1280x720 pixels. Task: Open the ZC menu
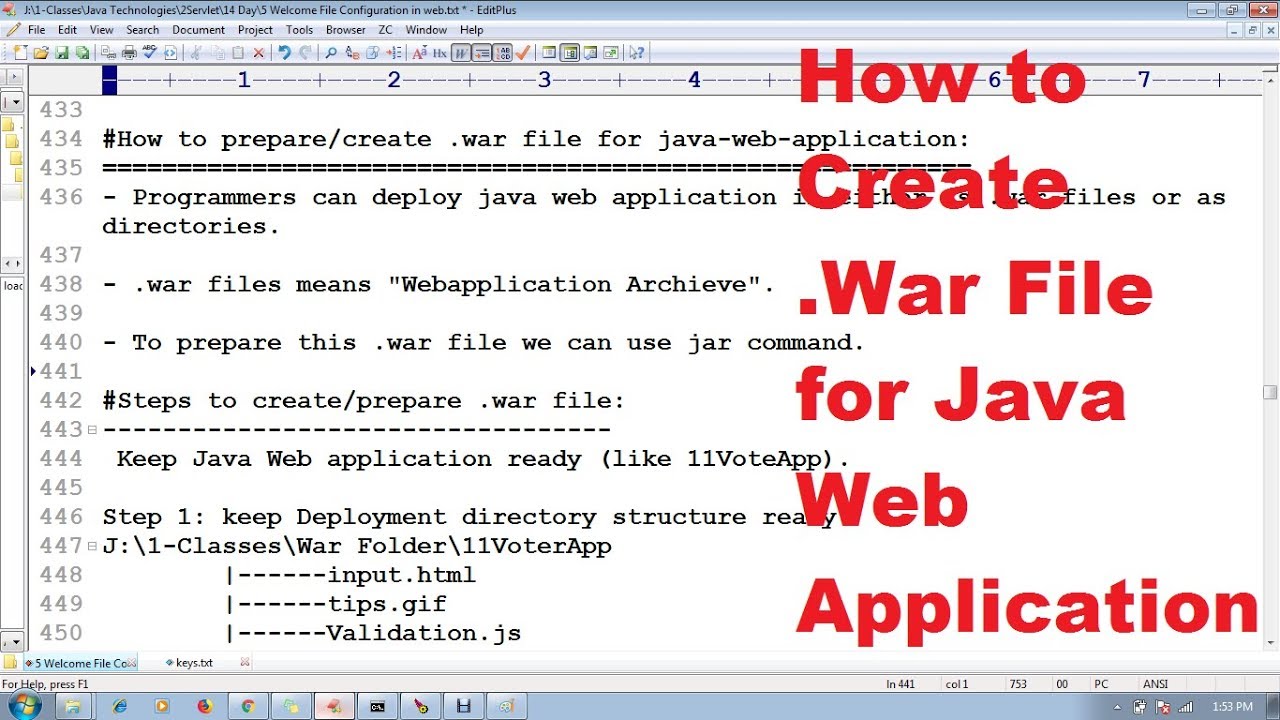point(385,30)
